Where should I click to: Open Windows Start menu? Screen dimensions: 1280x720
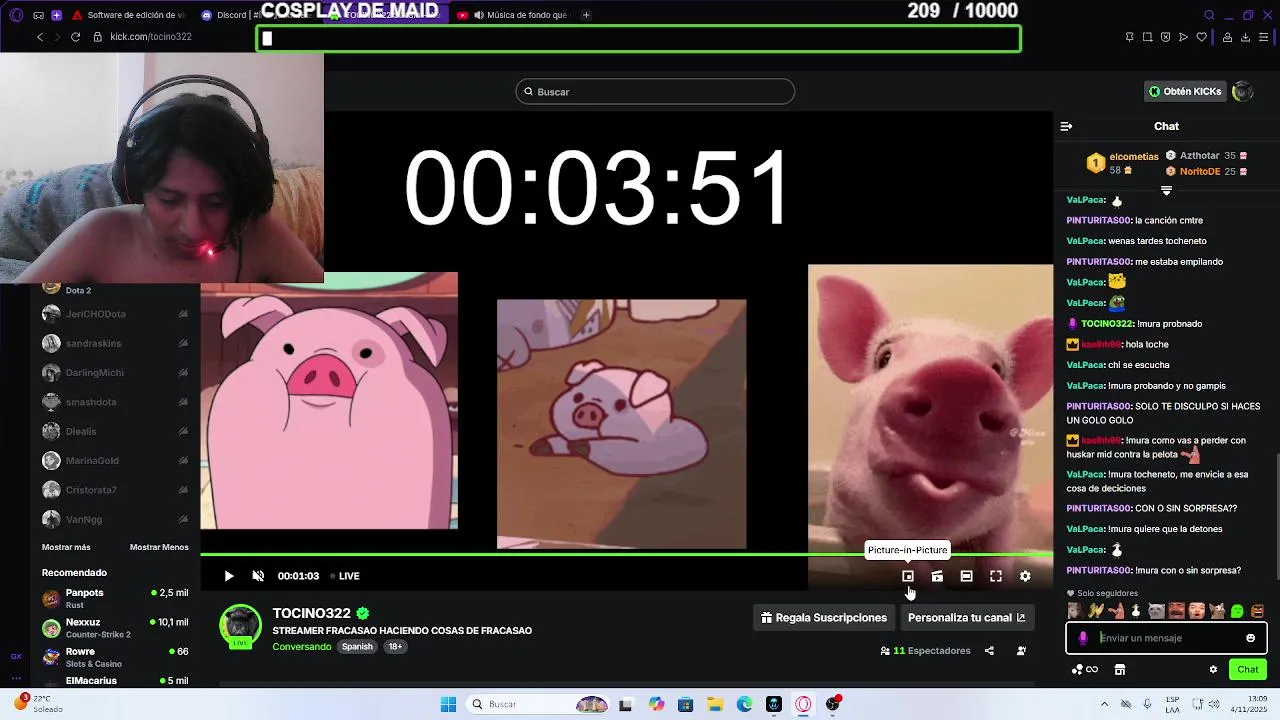pos(448,704)
